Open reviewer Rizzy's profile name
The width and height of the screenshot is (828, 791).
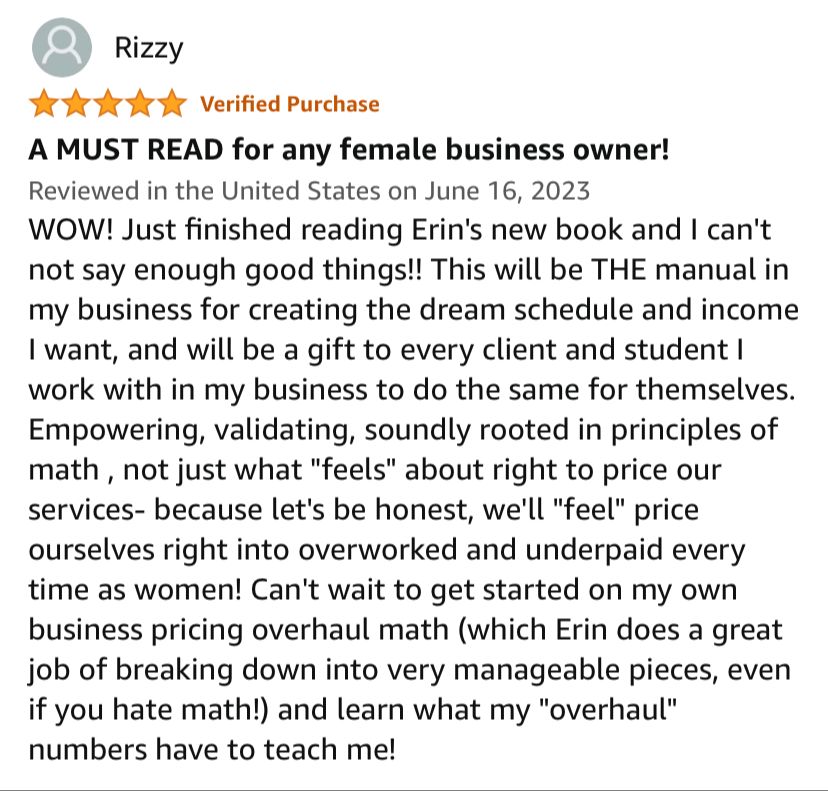[x=149, y=49]
